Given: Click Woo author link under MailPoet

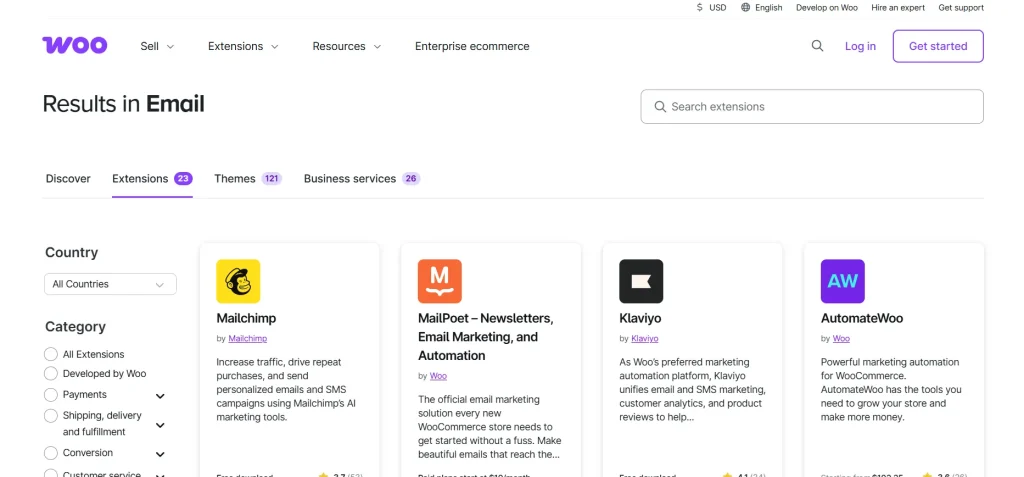Looking at the screenshot, I should [x=438, y=376].
